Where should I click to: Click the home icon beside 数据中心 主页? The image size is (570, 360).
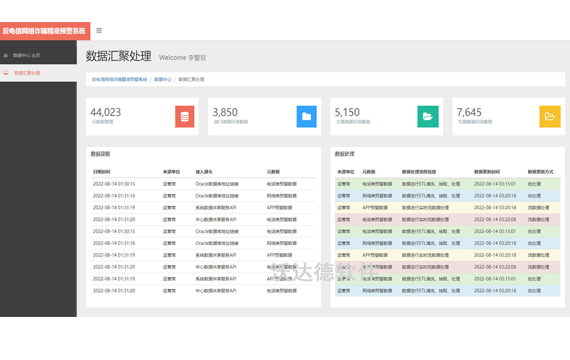6,56
